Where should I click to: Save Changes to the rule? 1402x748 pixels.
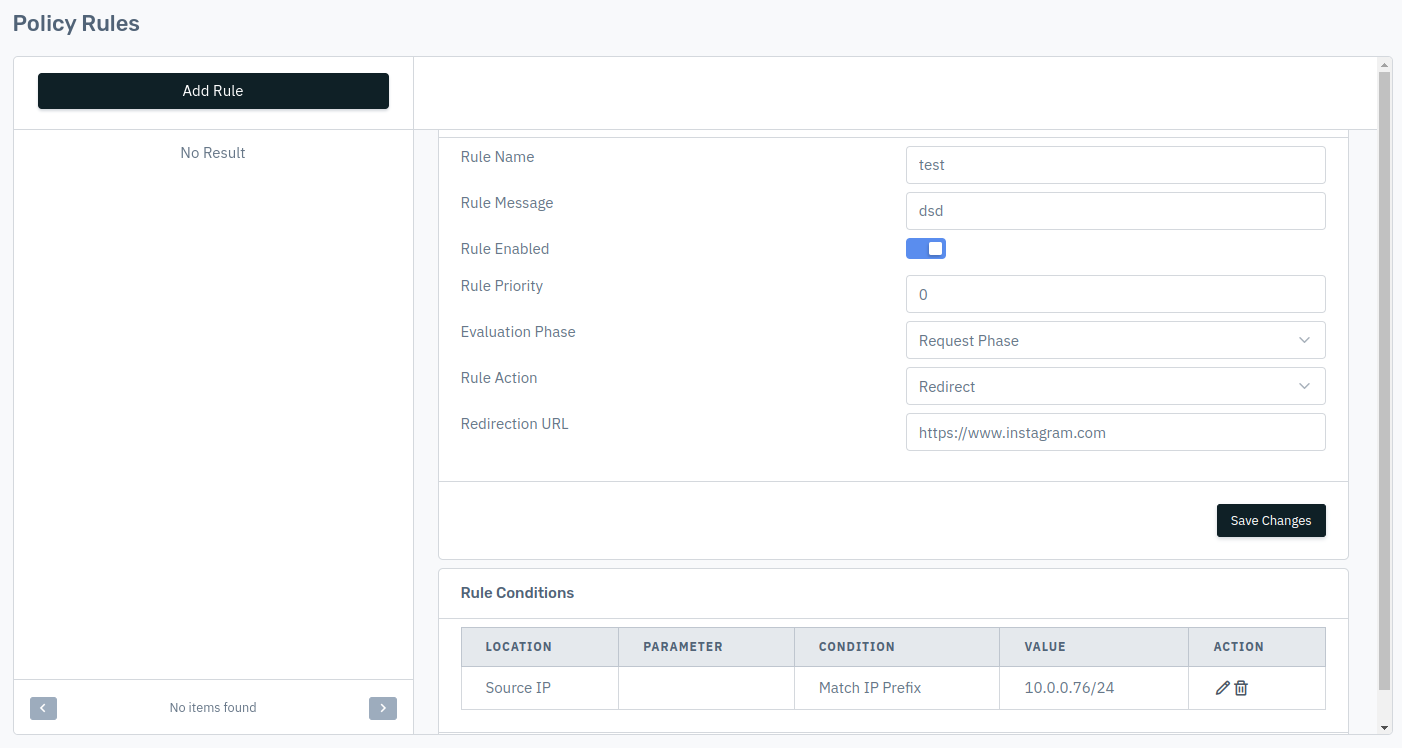(x=1271, y=521)
